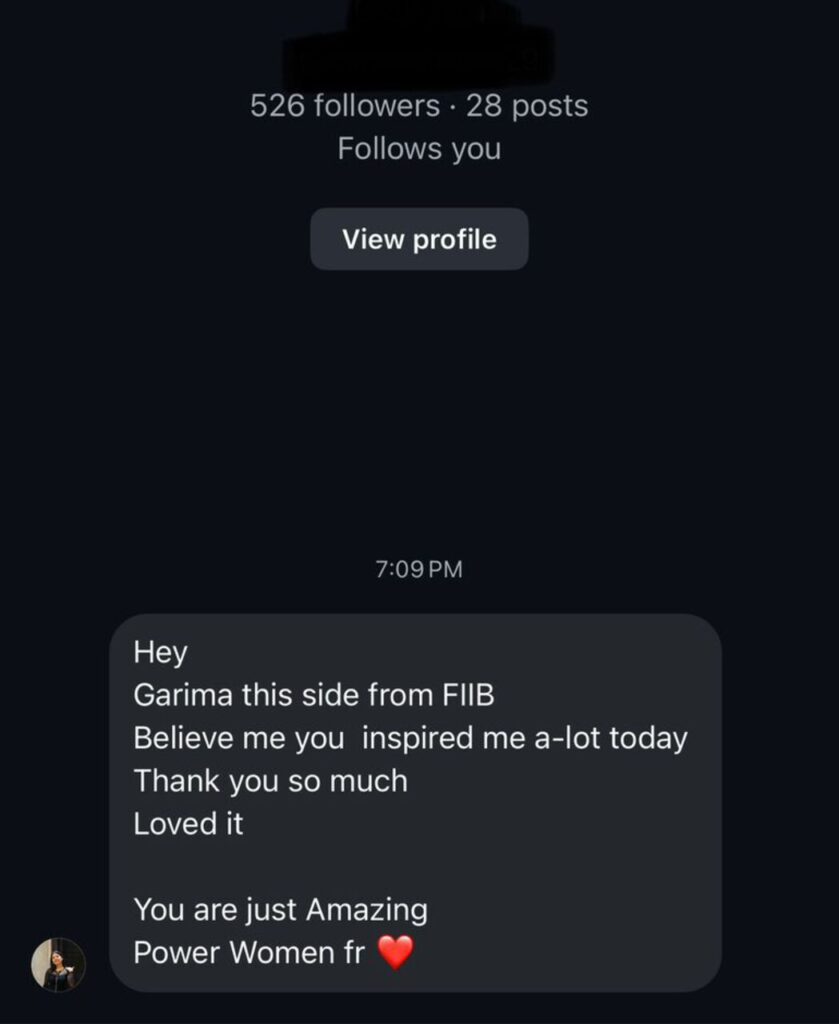Select the 7:09 PM message timestamp
This screenshot has height=1024, width=839.
point(419,570)
